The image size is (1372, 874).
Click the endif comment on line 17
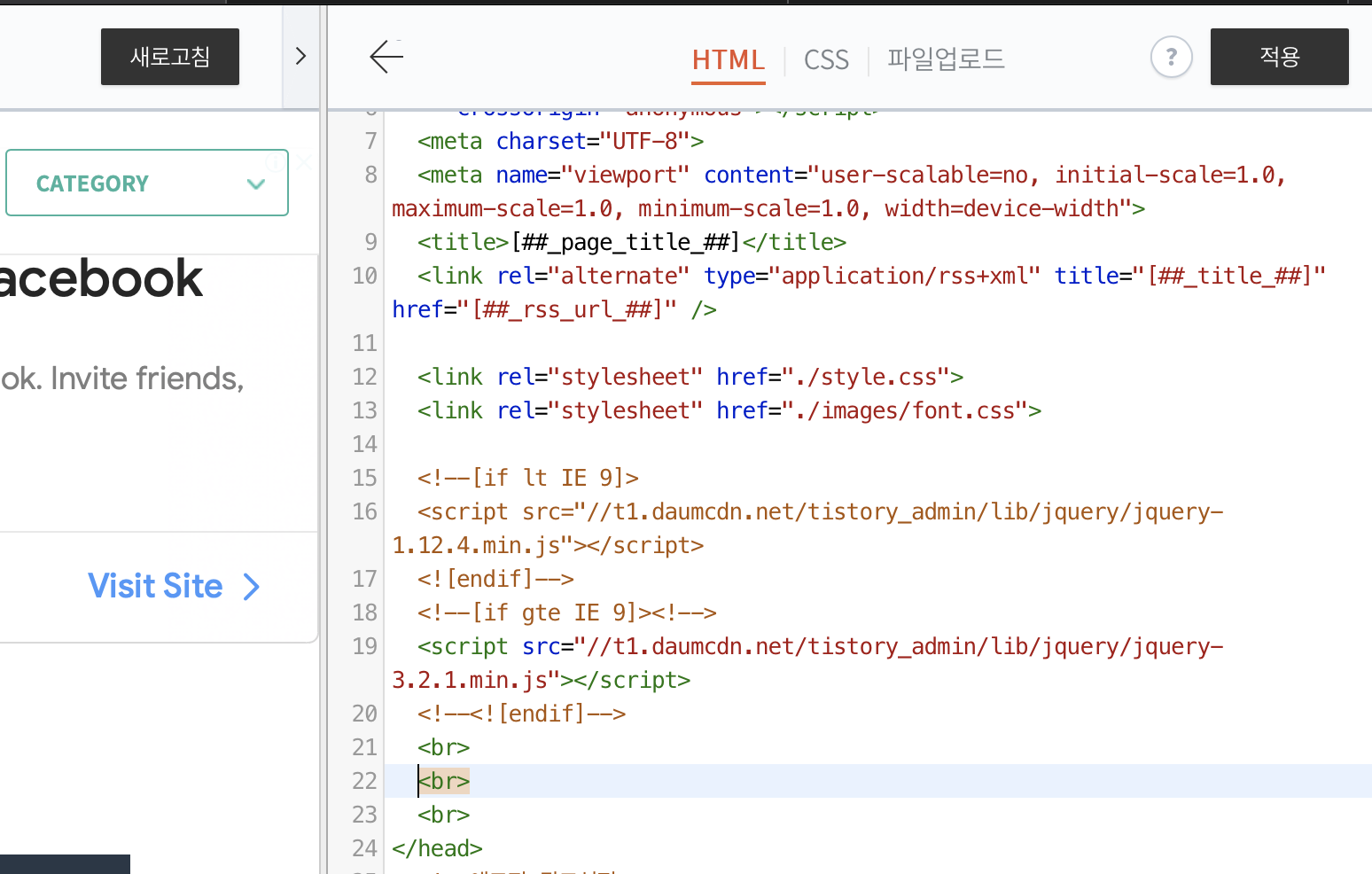click(x=495, y=579)
